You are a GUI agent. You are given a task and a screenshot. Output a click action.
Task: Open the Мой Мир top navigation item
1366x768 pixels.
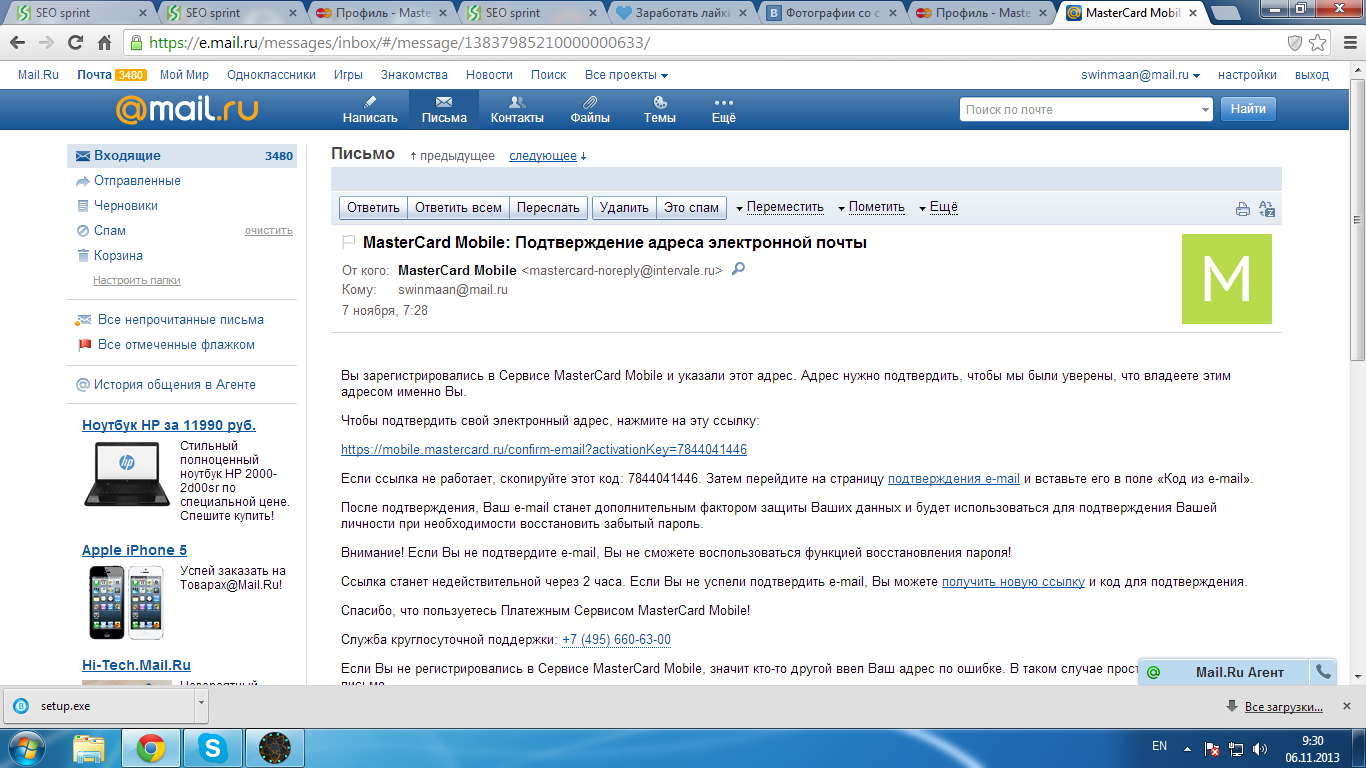[x=184, y=75]
